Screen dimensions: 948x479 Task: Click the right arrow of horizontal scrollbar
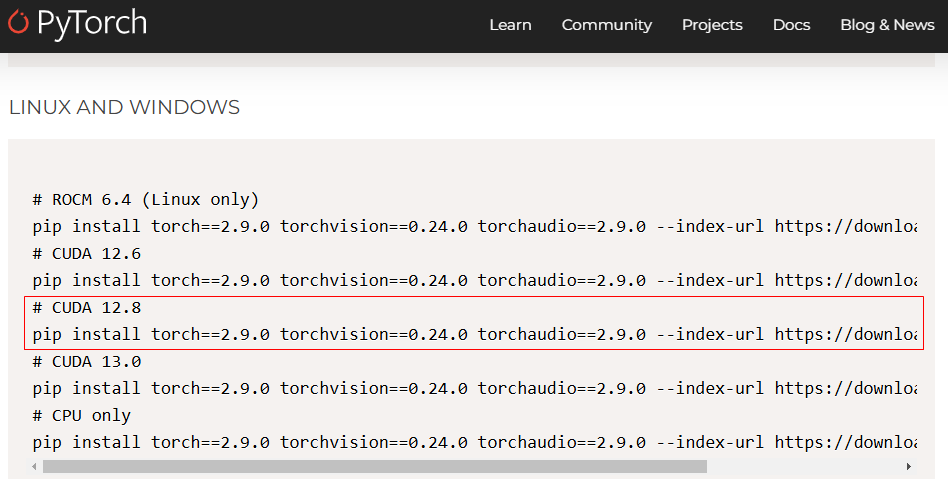tap(909, 466)
